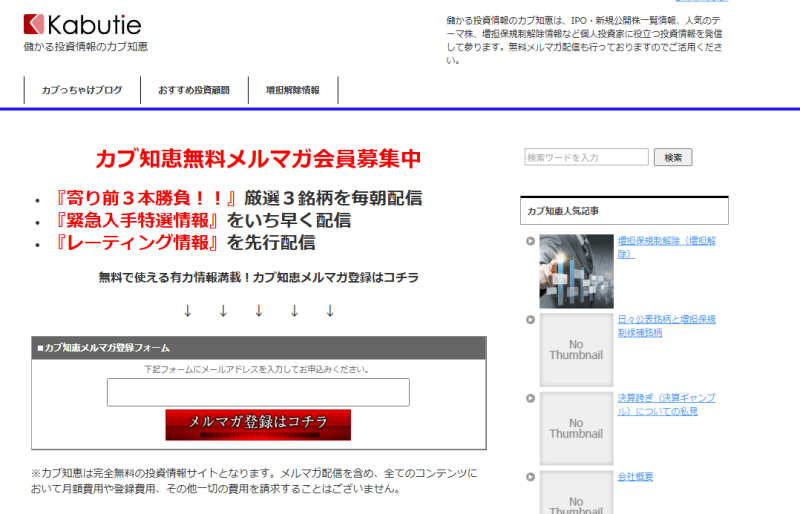
Task: Click the email address field in registration form
Action: pos(258,392)
